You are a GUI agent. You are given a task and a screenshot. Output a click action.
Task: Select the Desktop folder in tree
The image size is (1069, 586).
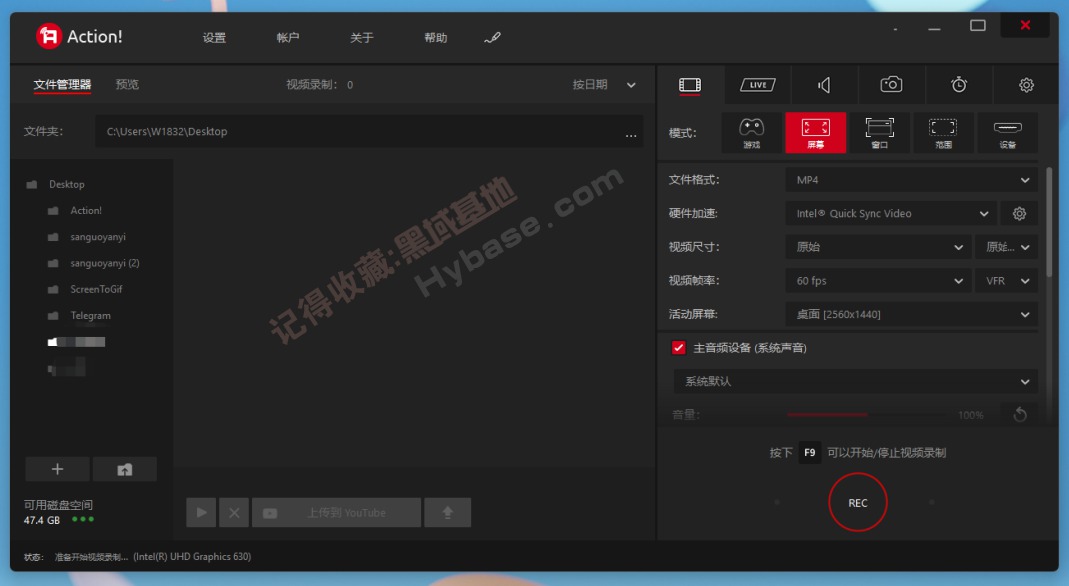click(66, 185)
